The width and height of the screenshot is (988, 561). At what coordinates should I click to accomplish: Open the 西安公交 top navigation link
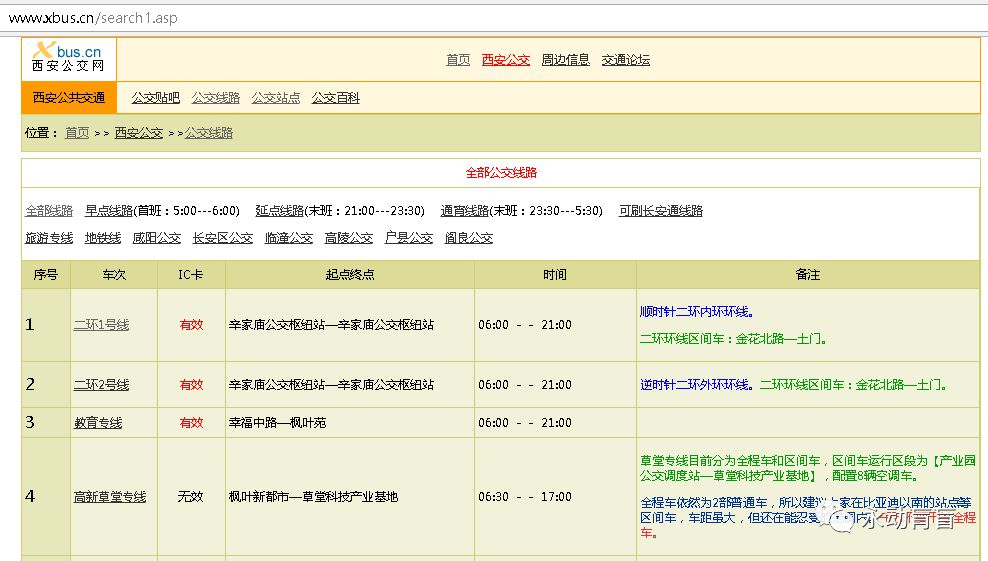click(505, 59)
